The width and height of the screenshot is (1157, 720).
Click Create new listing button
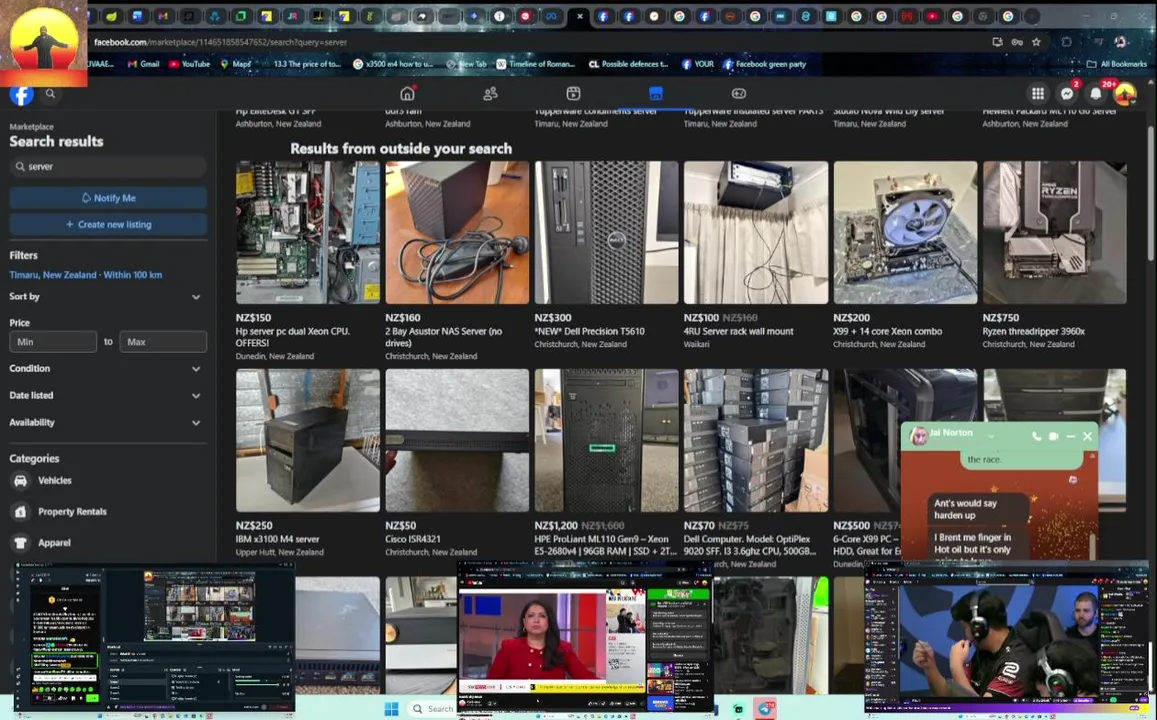pos(108,224)
